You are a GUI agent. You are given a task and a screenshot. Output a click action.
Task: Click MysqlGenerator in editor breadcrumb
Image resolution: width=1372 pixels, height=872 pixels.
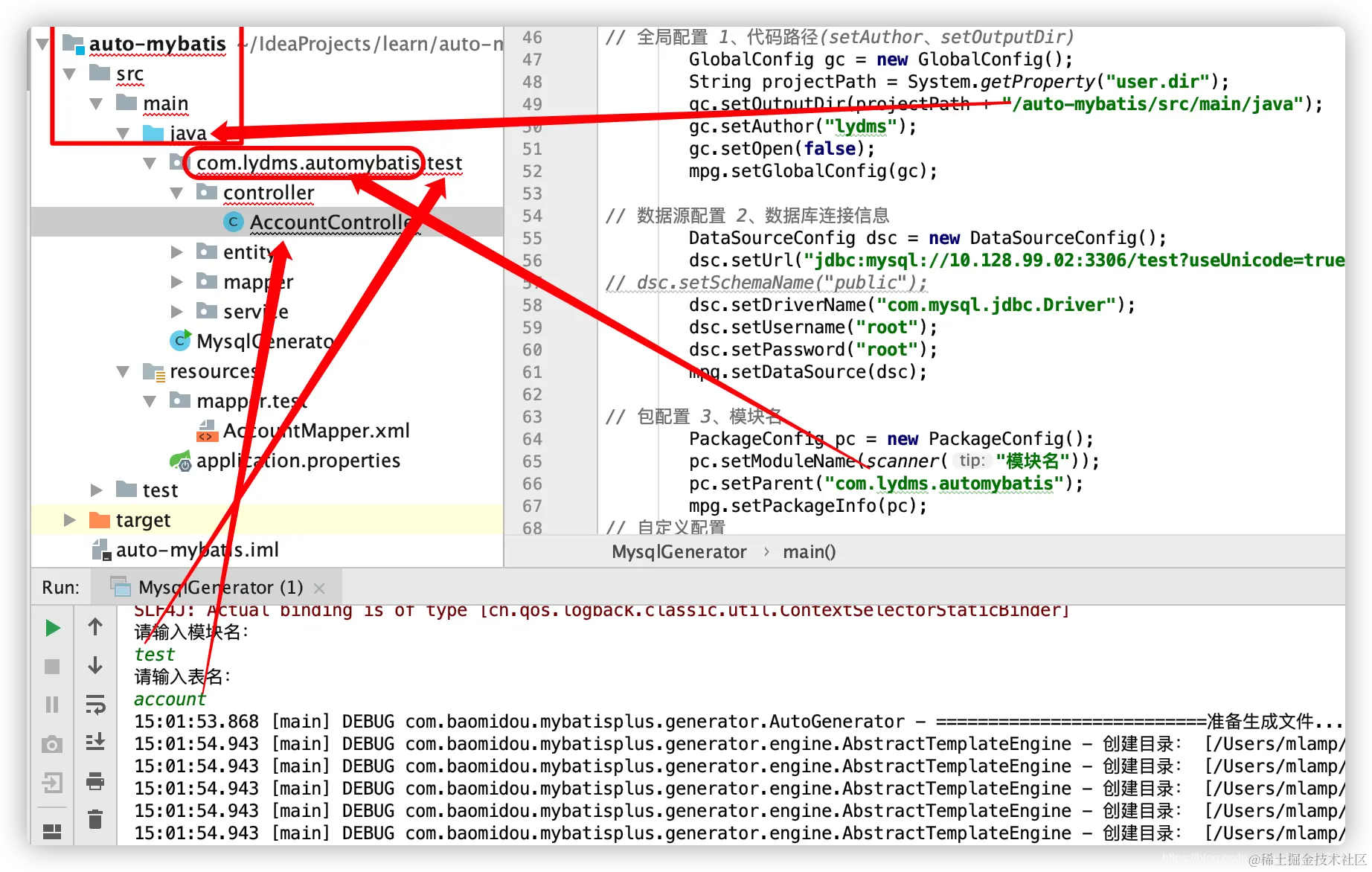click(679, 551)
